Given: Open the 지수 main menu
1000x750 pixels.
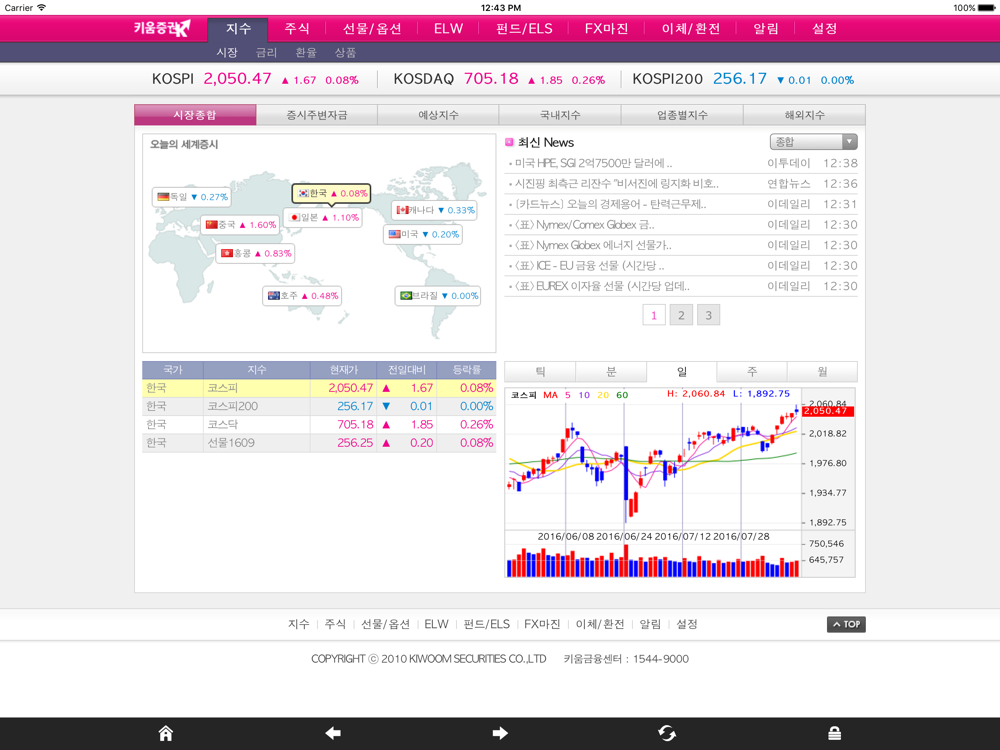Looking at the screenshot, I should point(238,29).
